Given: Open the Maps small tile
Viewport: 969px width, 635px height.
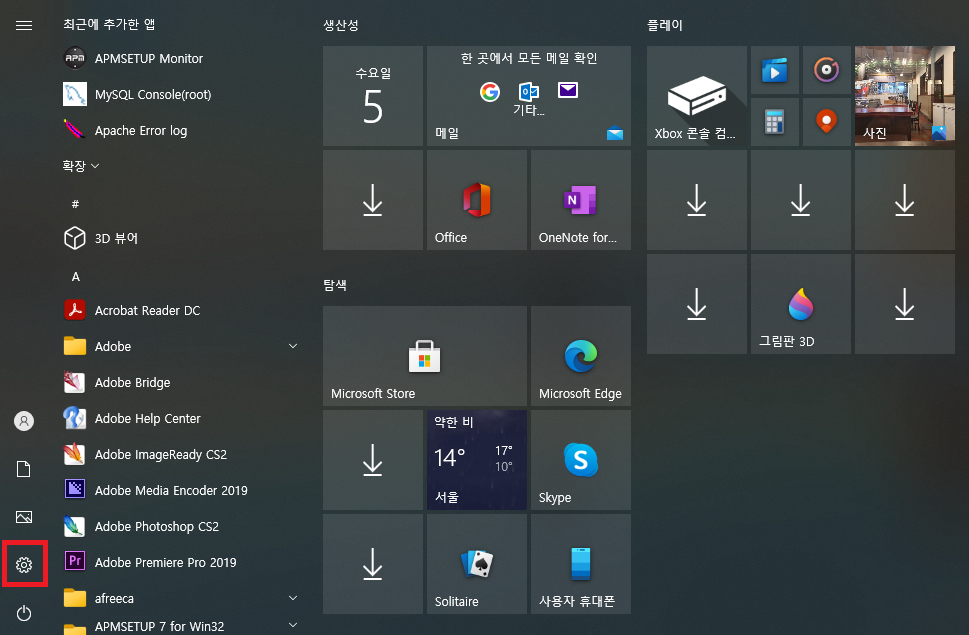Looking at the screenshot, I should click(x=826, y=122).
